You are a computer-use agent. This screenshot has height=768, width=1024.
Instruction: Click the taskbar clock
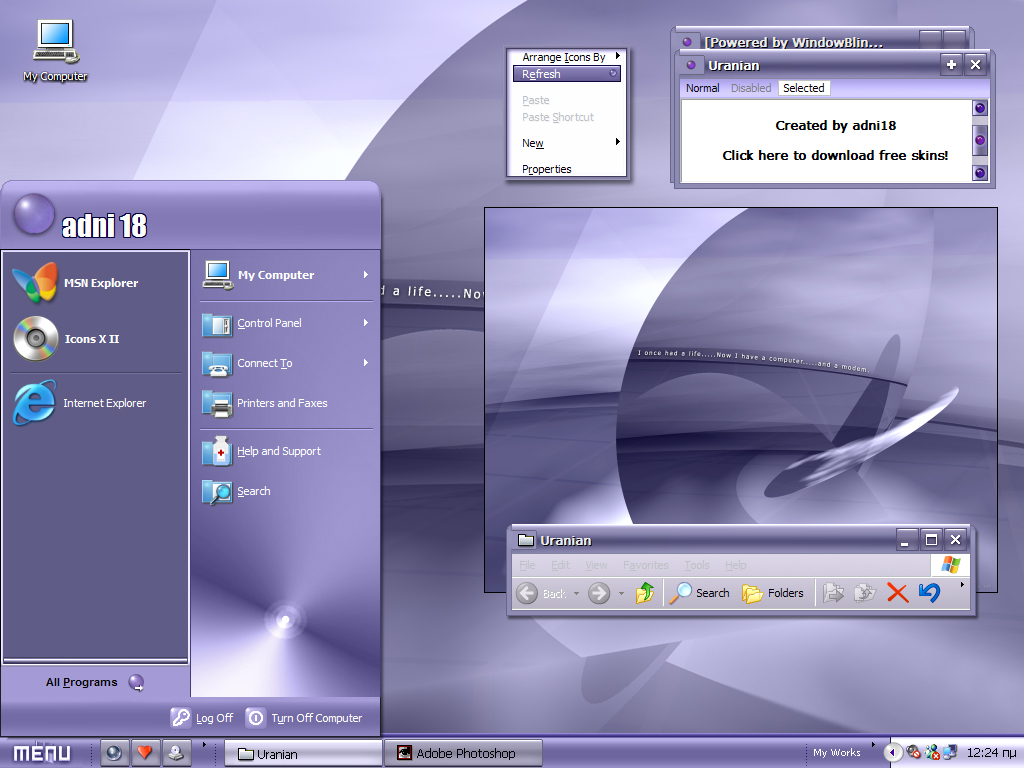(x=991, y=753)
